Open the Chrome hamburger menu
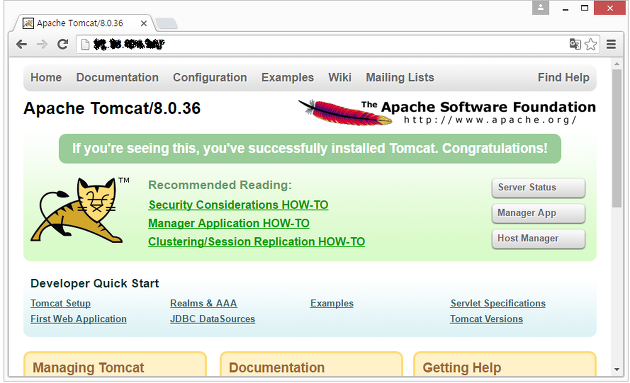This screenshot has width=630, height=383. pos(611,44)
